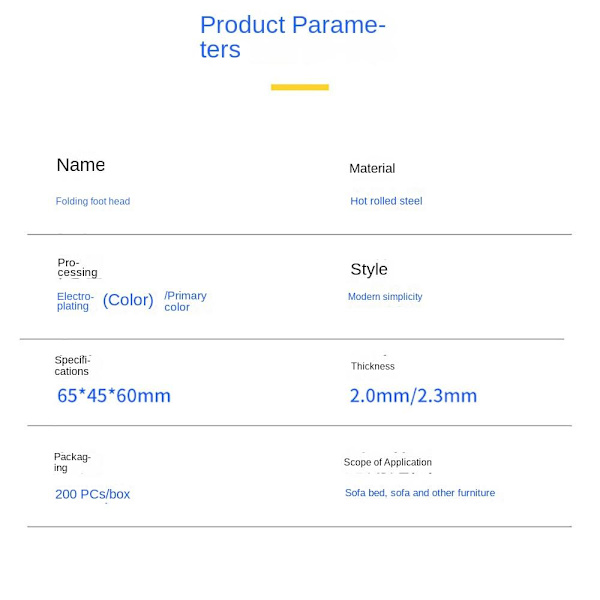The height and width of the screenshot is (600, 600).
Task: Click the Modern simplicity value
Action: 385,297
